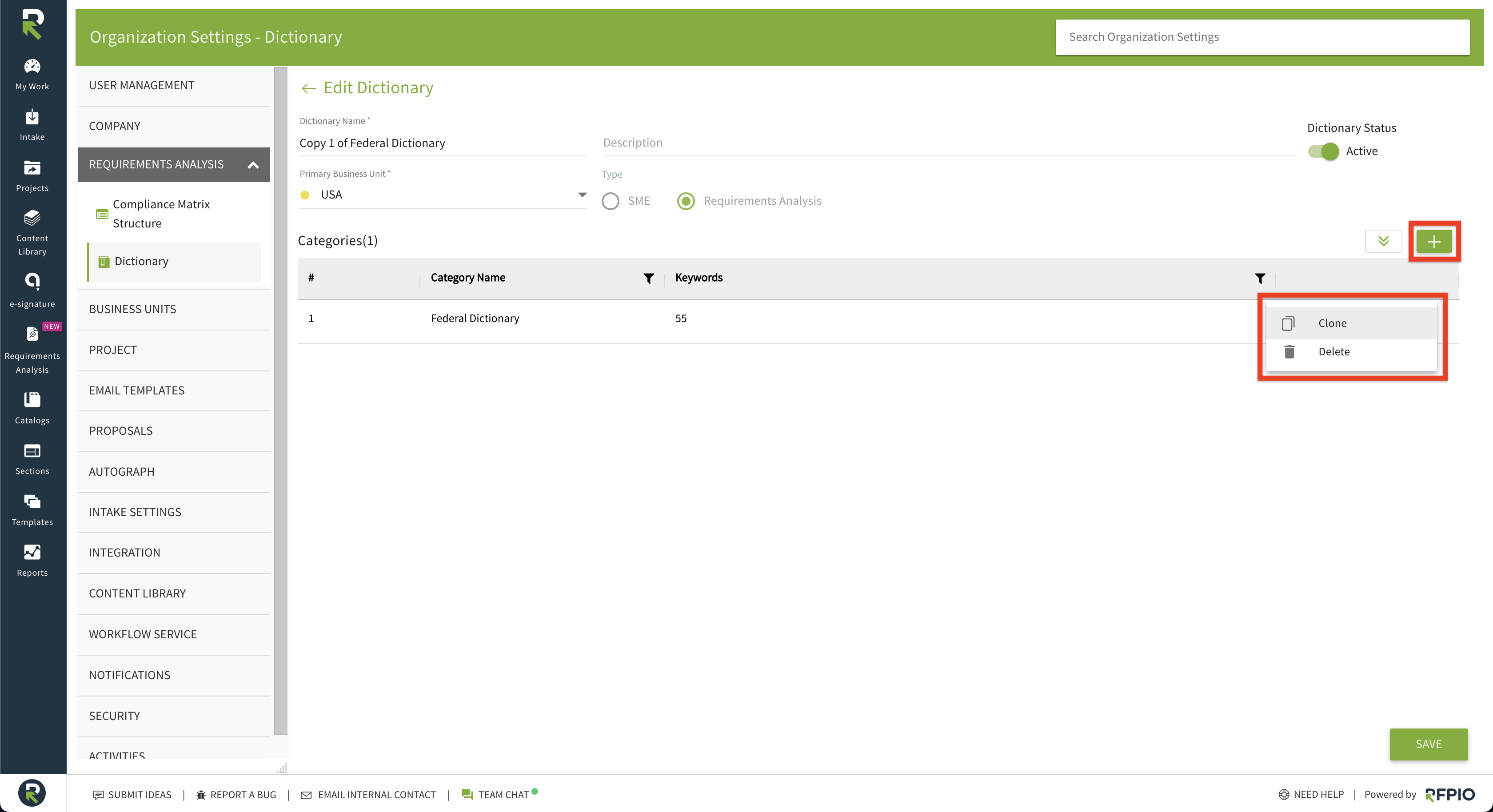Click the NEED HELP link
This screenshot has width=1493, height=812.
[x=1318, y=795]
